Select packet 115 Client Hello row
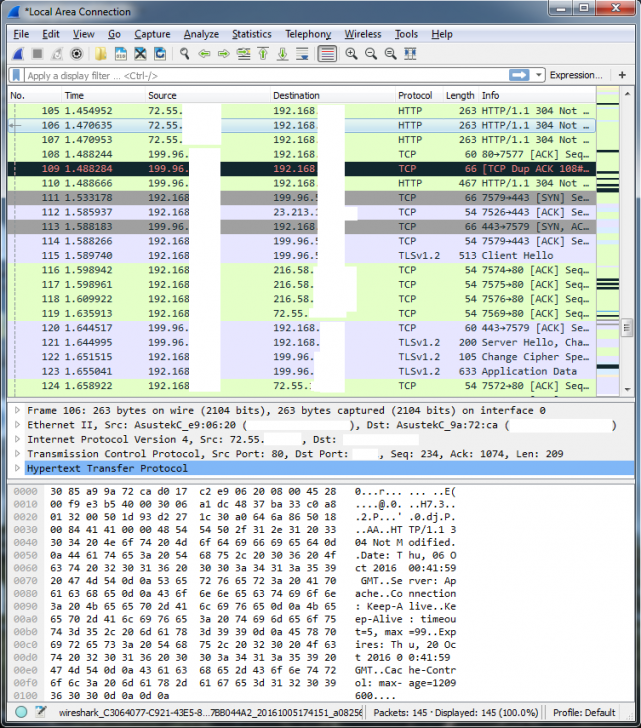641x728 pixels. [x=302, y=255]
